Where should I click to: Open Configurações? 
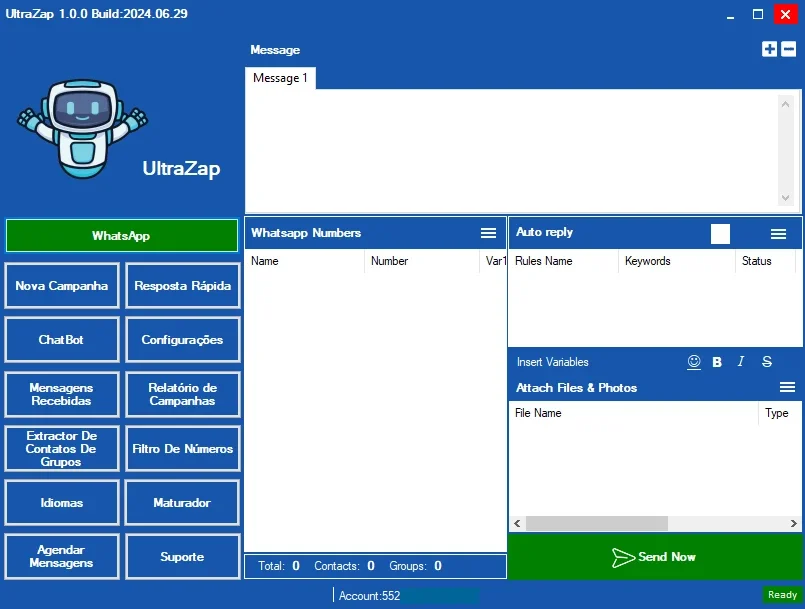click(182, 339)
